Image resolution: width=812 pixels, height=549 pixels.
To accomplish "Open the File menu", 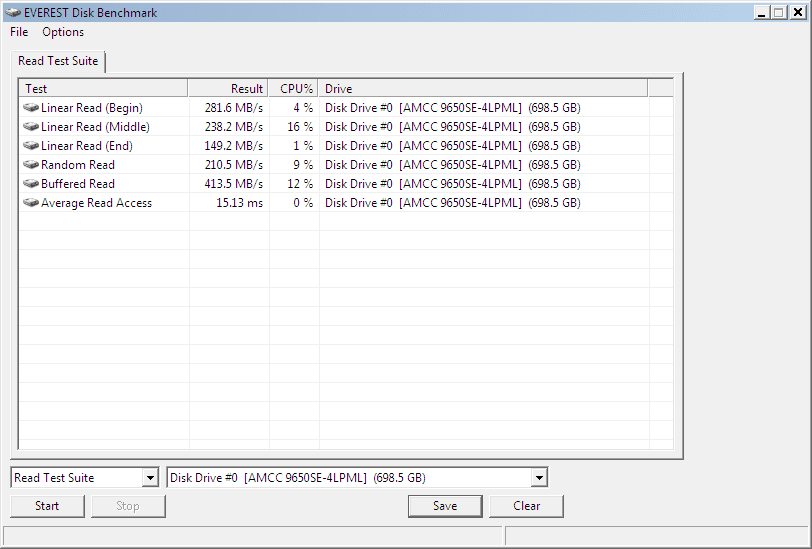I will pos(19,32).
